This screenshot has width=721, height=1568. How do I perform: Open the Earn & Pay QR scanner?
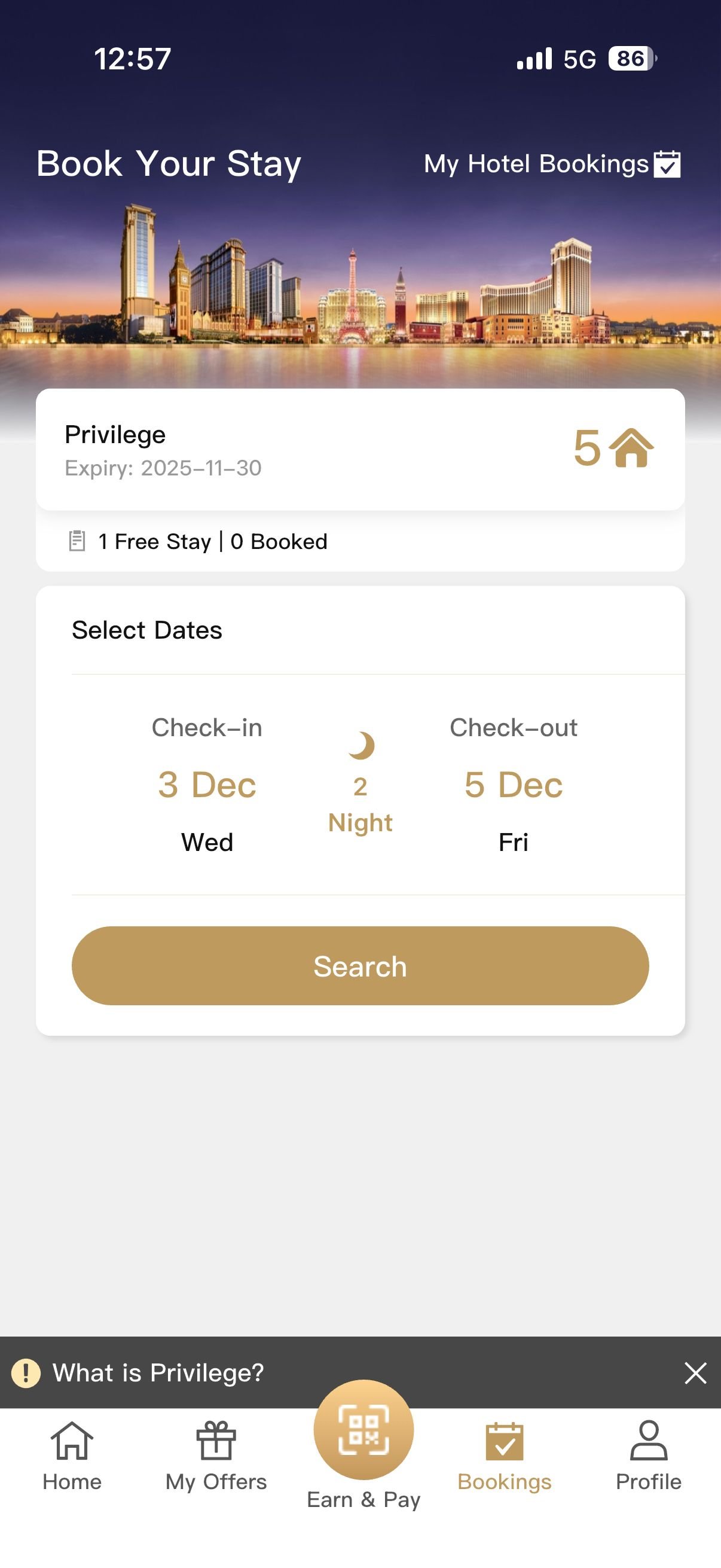[x=363, y=1429]
